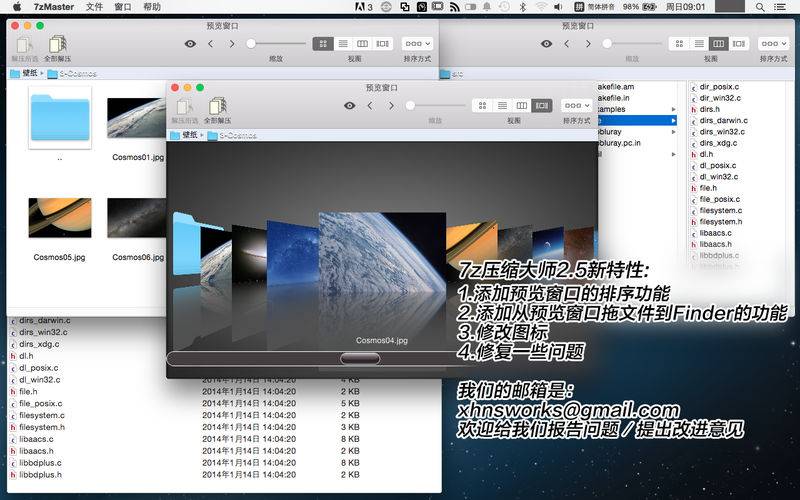Adjust the zoom slider in the front window
This screenshot has width=800, height=500.
click(410, 106)
